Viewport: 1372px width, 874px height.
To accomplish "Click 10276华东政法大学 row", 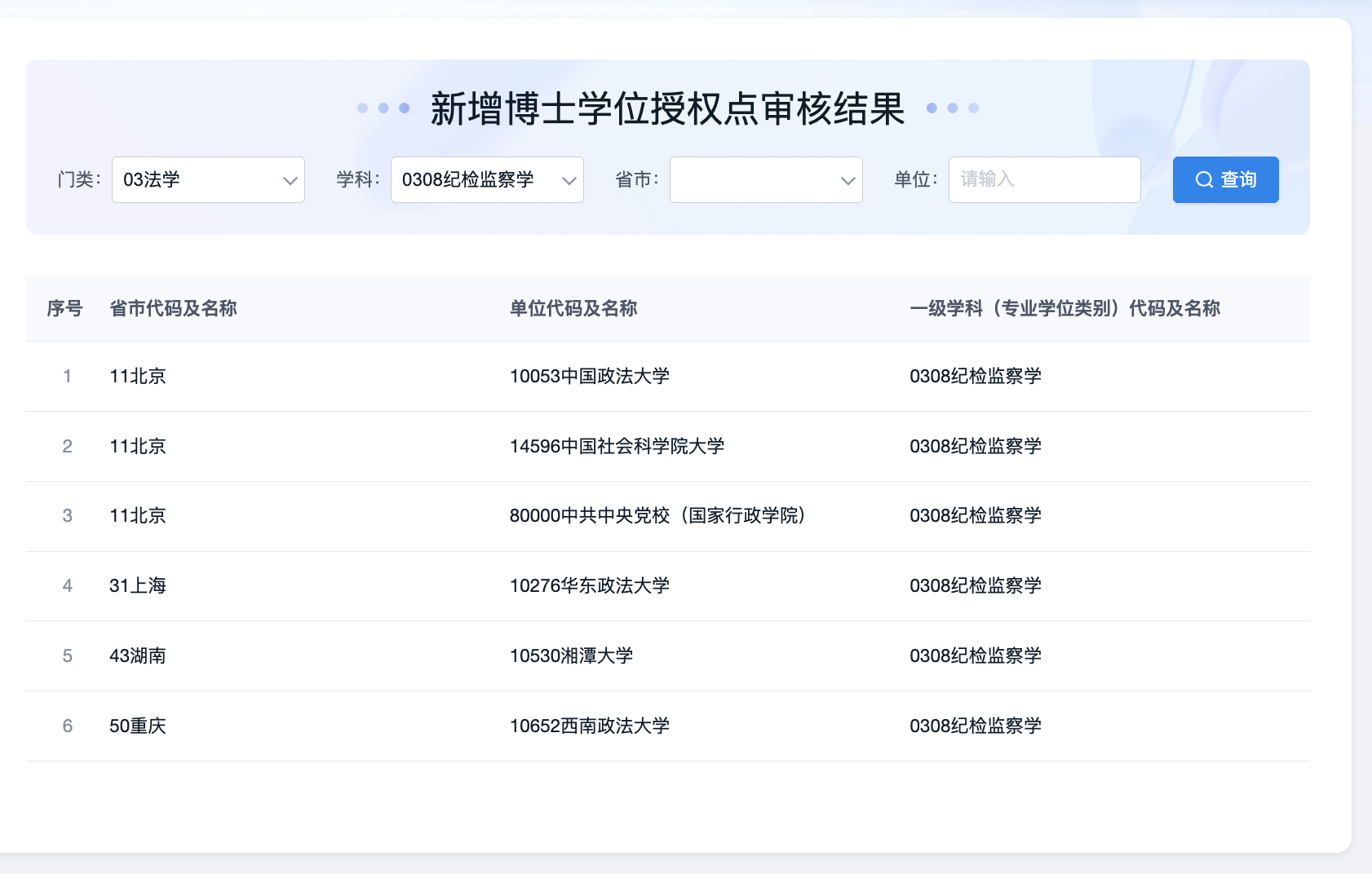I will 589,585.
